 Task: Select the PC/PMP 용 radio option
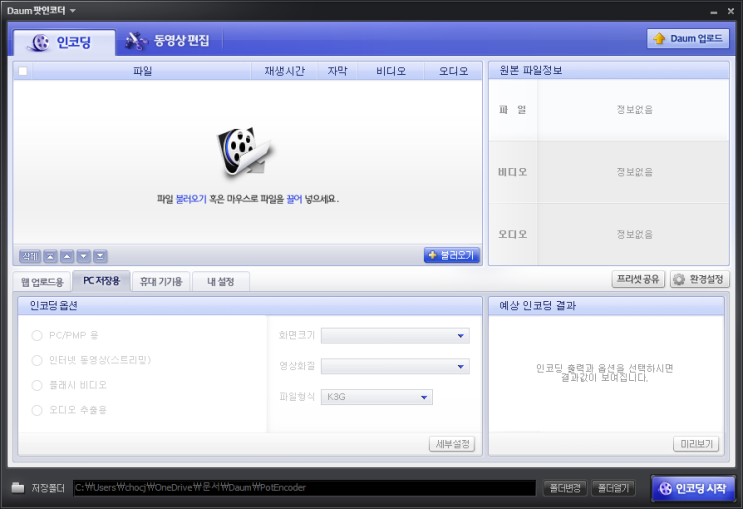click(37, 336)
